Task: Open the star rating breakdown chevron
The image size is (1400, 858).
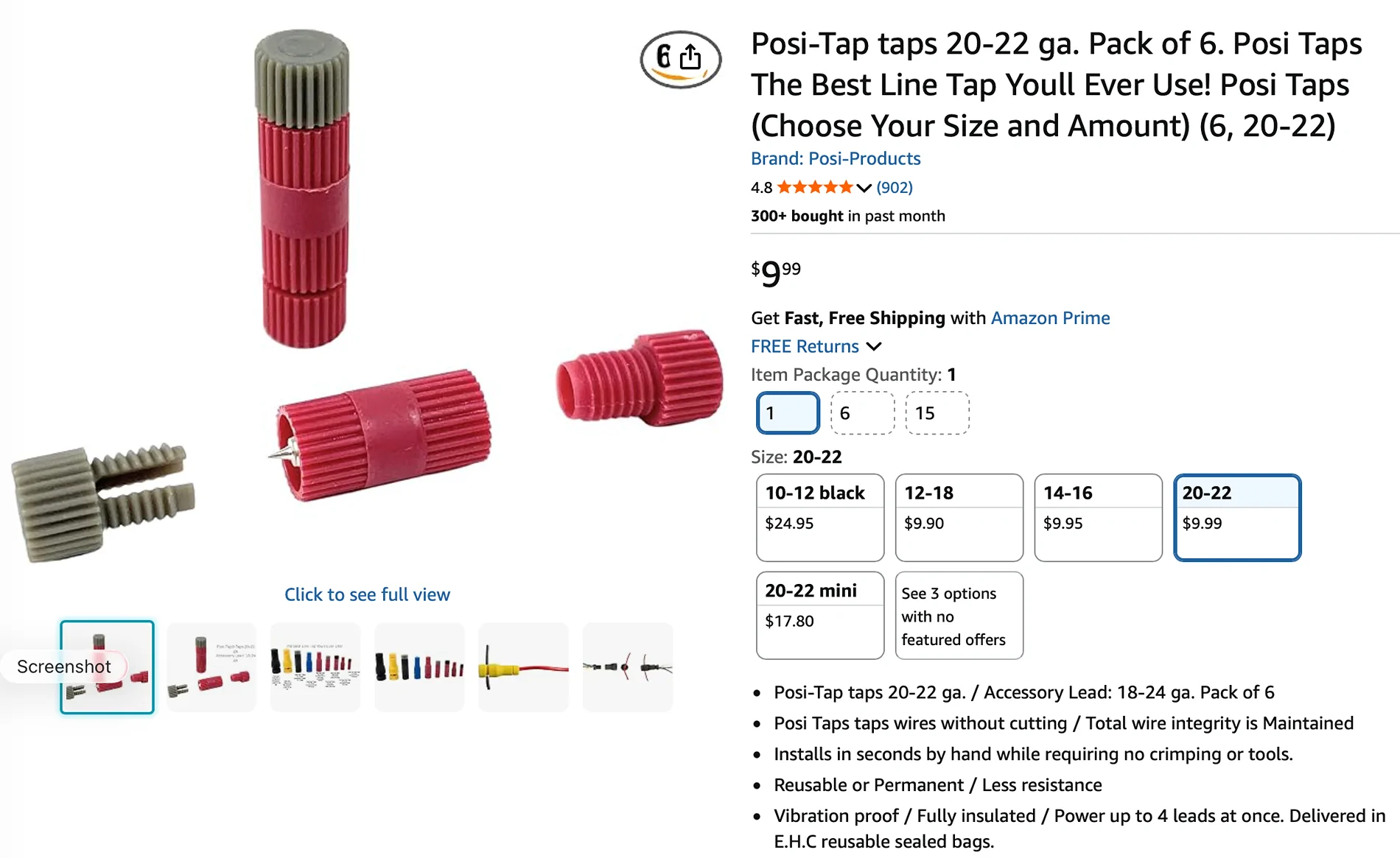Action: (864, 188)
